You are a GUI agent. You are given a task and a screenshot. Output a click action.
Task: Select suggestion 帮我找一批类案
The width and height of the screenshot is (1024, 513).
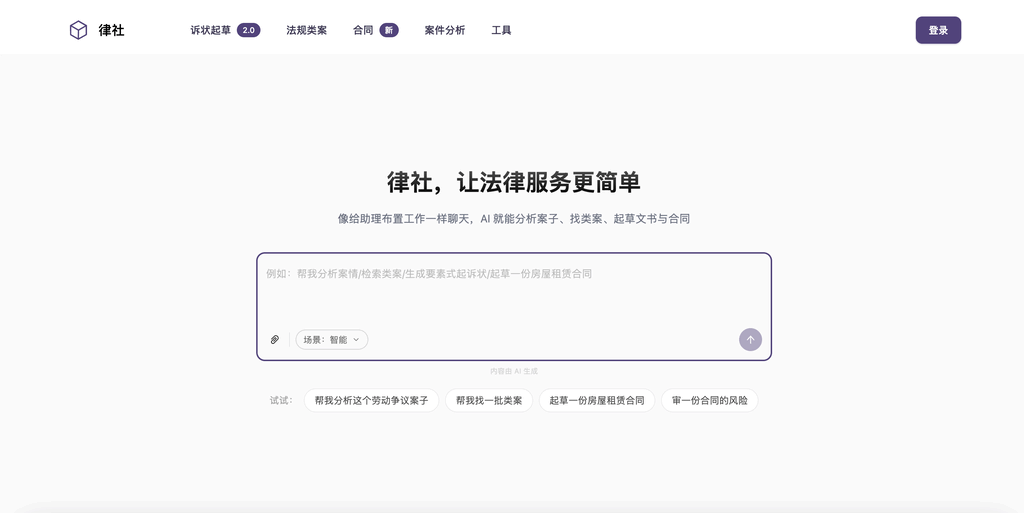point(489,400)
